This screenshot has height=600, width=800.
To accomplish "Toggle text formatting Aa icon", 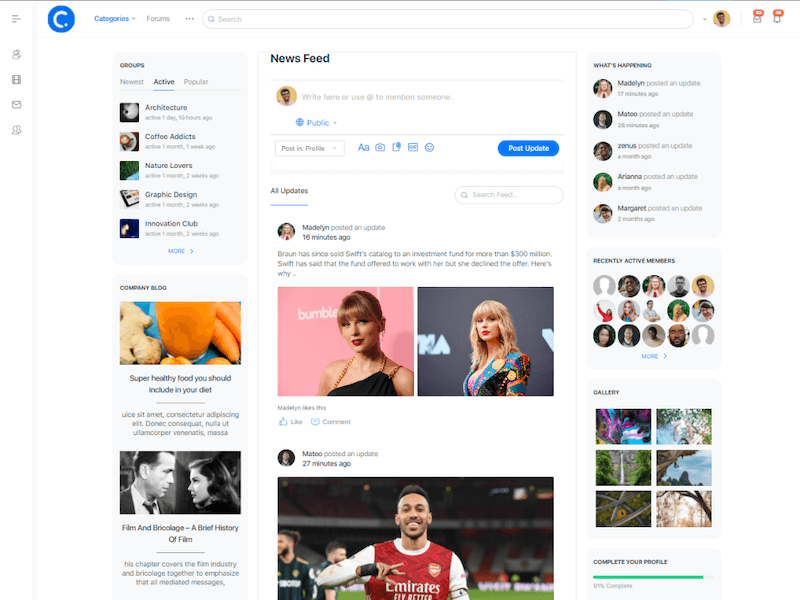I will coord(363,148).
